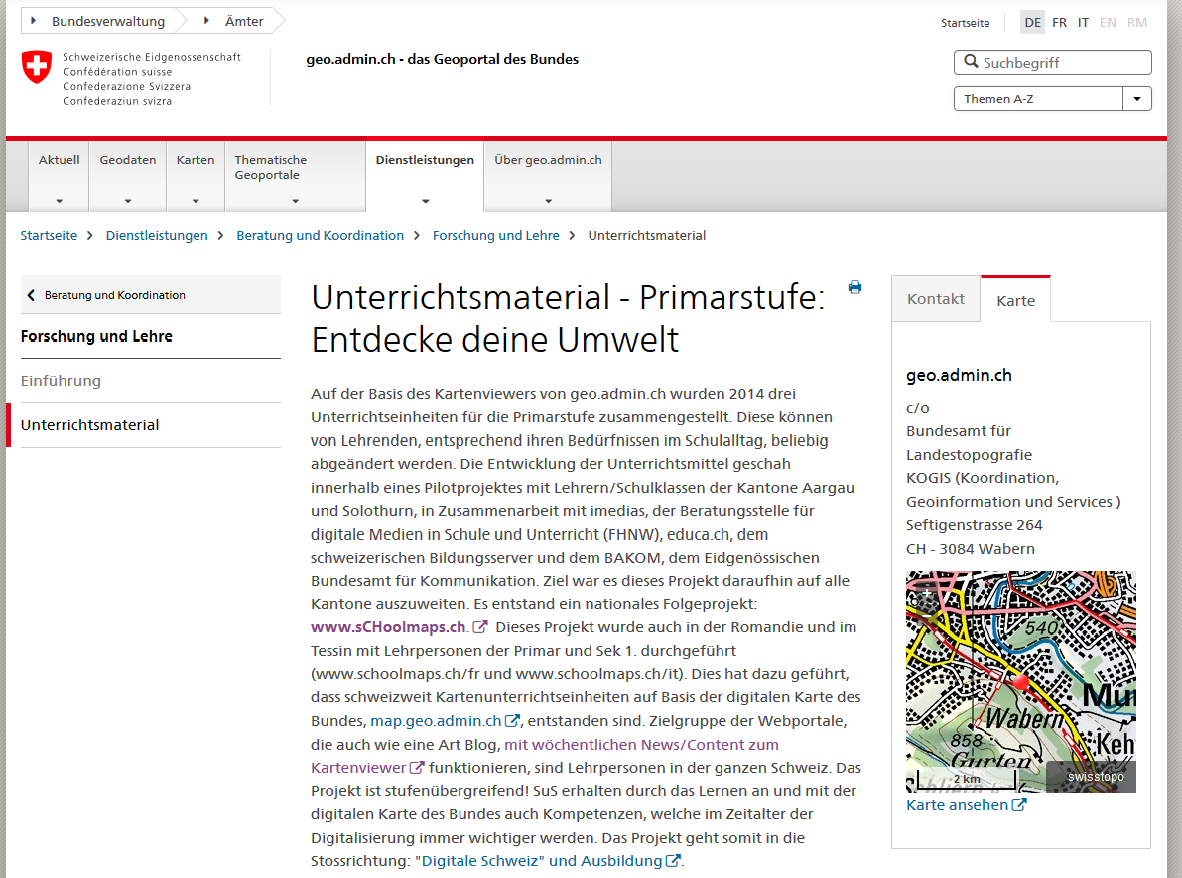Switch language to IT
1182x878 pixels.
pyautogui.click(x=1083, y=22)
